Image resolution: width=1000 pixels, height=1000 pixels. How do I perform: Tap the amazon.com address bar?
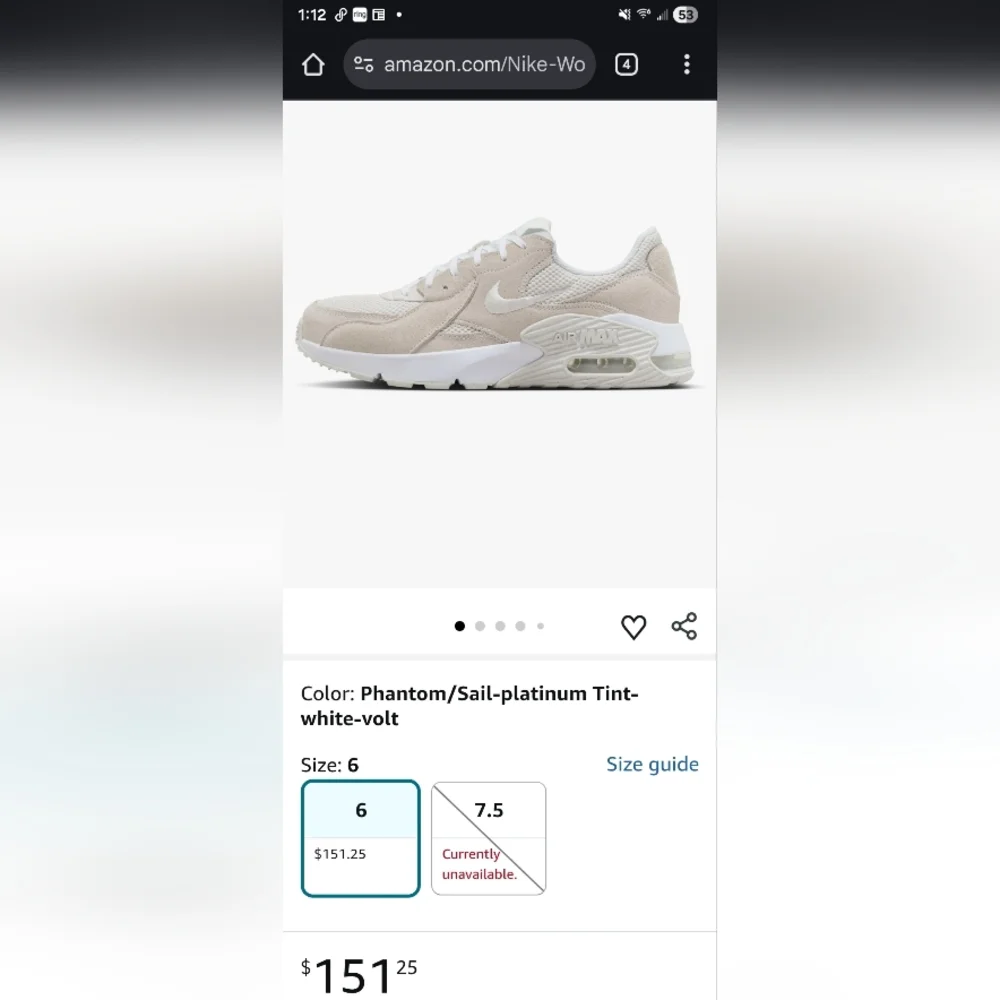click(x=469, y=64)
